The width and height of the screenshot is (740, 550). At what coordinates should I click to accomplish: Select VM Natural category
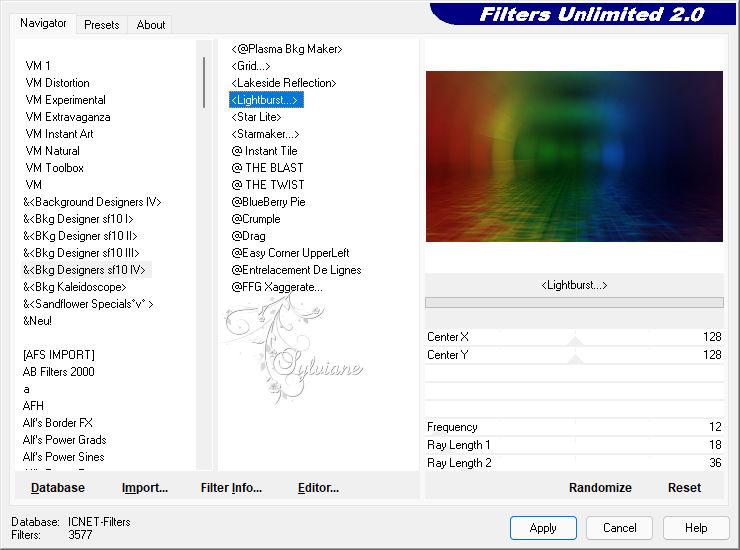tap(52, 151)
